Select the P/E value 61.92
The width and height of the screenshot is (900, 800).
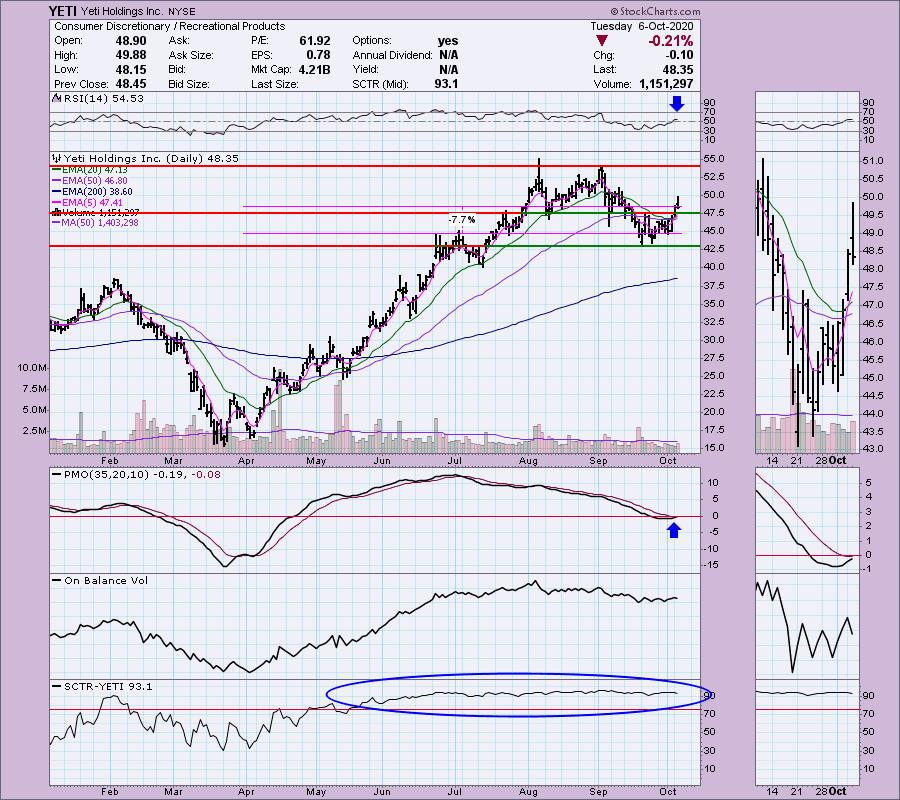(315, 41)
